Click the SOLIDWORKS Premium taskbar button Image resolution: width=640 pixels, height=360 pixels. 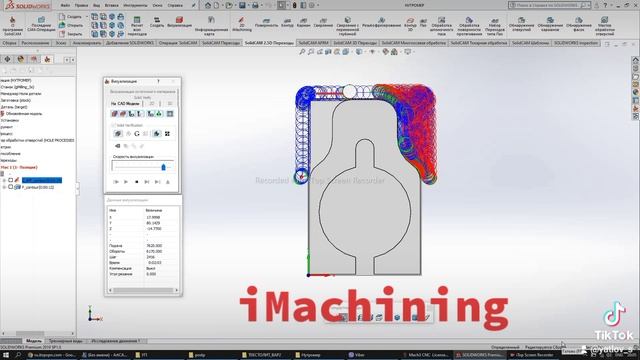point(479,355)
